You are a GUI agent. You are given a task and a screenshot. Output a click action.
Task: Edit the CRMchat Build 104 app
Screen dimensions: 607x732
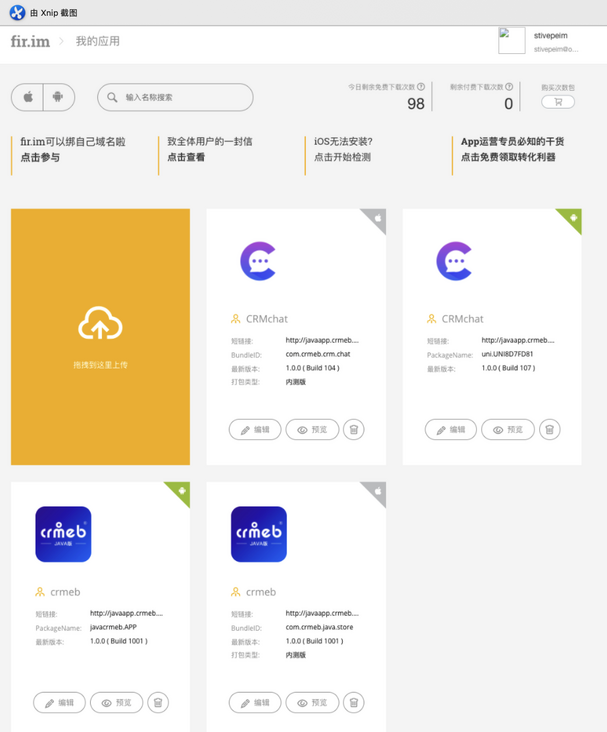coord(255,429)
